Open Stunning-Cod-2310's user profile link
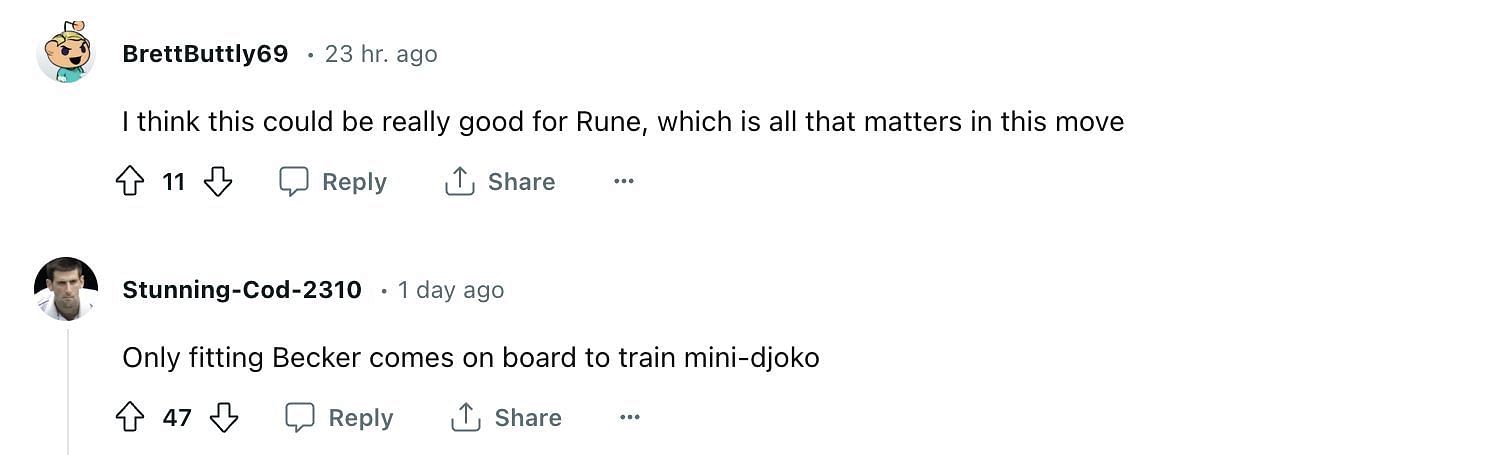 [242, 290]
